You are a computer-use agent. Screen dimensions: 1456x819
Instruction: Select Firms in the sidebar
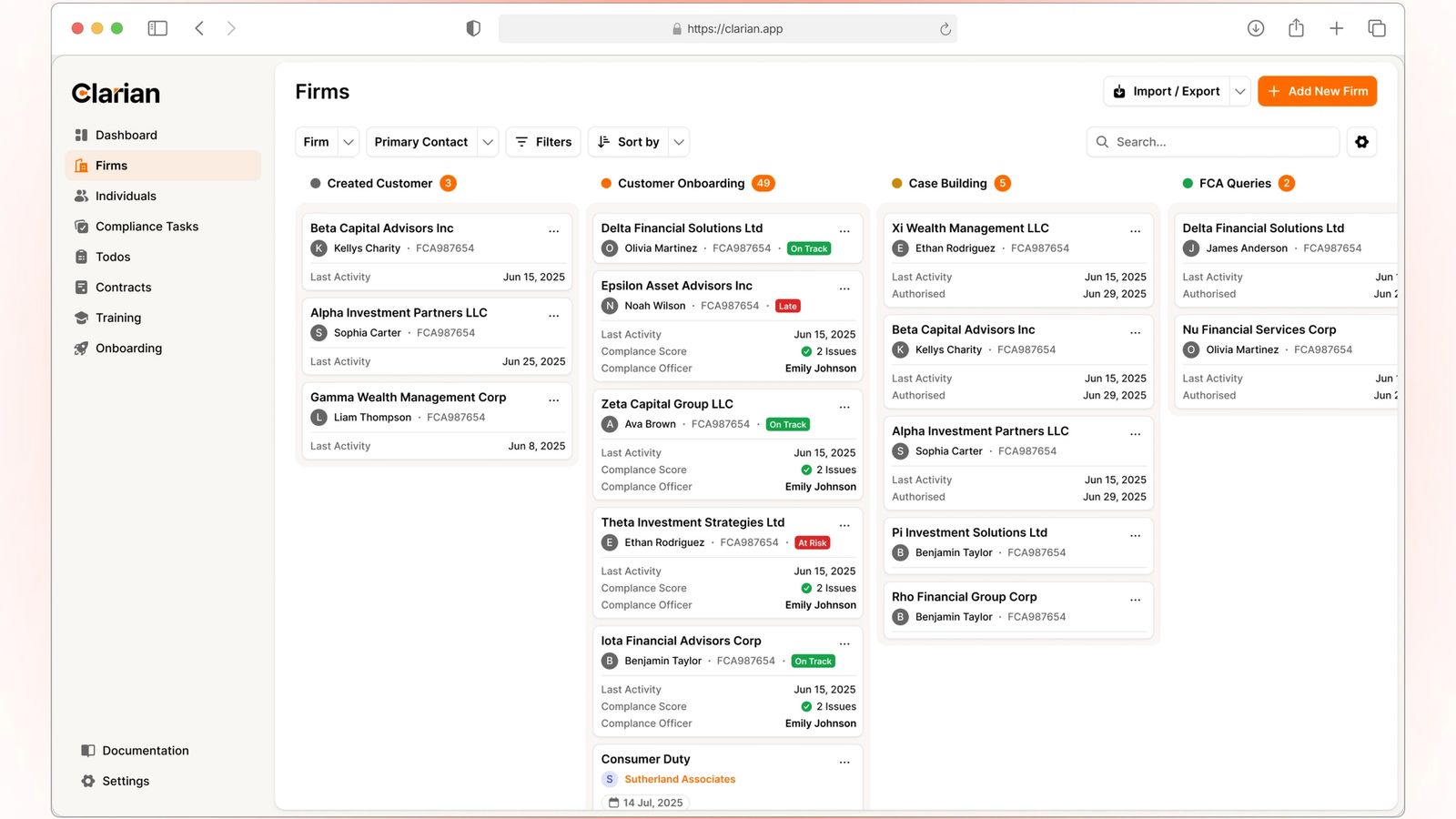coord(163,166)
